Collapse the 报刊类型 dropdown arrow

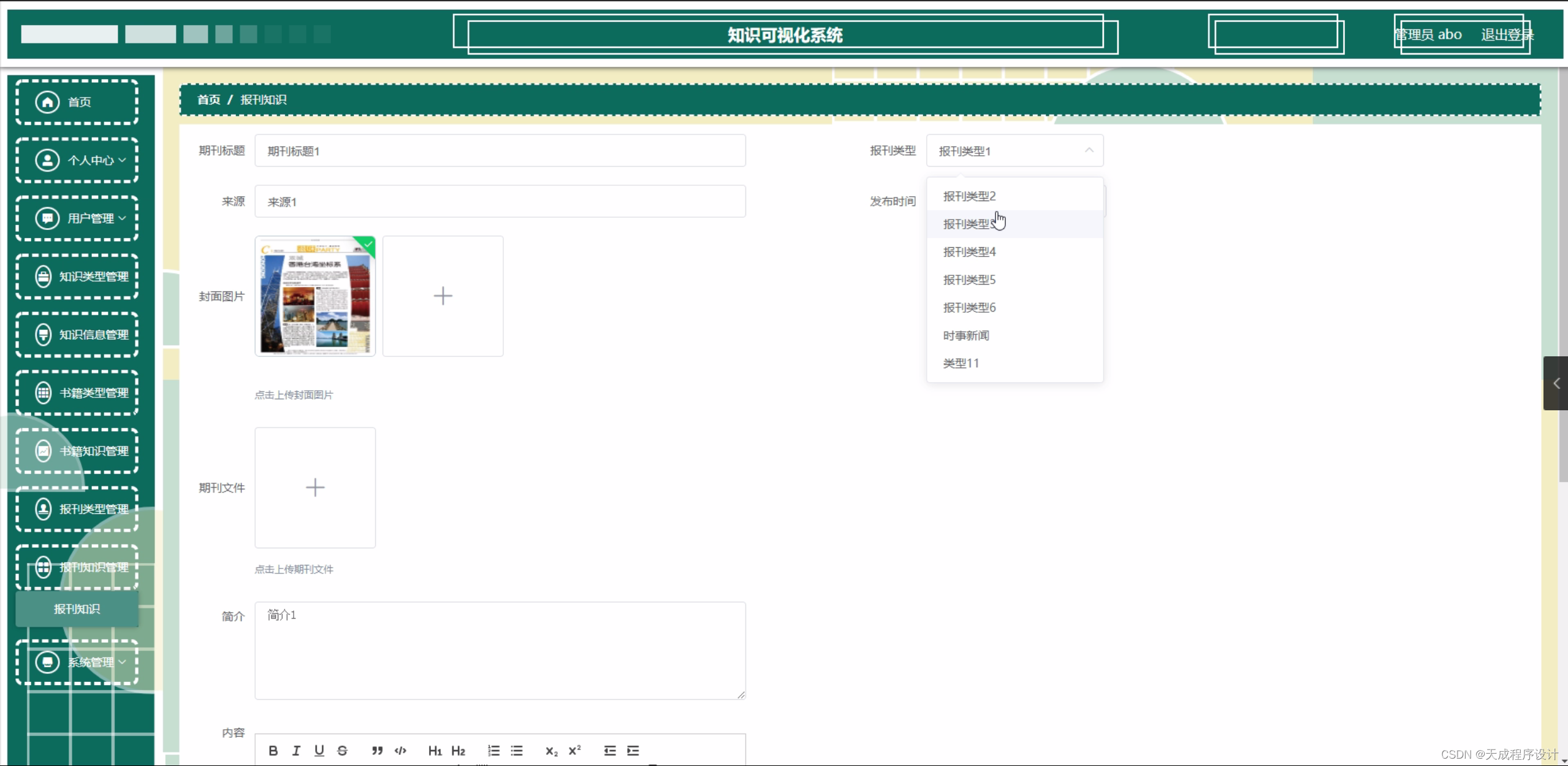click(x=1089, y=150)
